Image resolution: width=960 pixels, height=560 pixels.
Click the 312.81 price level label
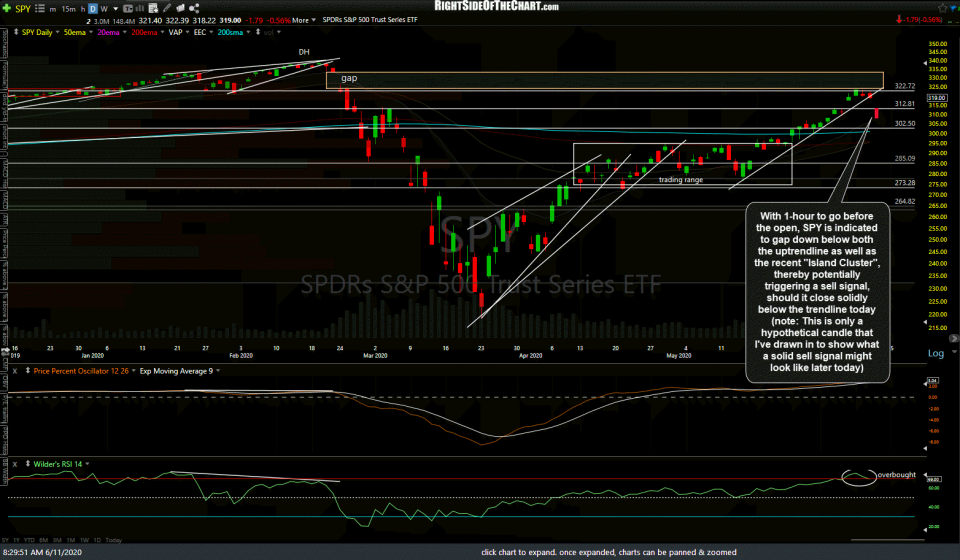905,104
